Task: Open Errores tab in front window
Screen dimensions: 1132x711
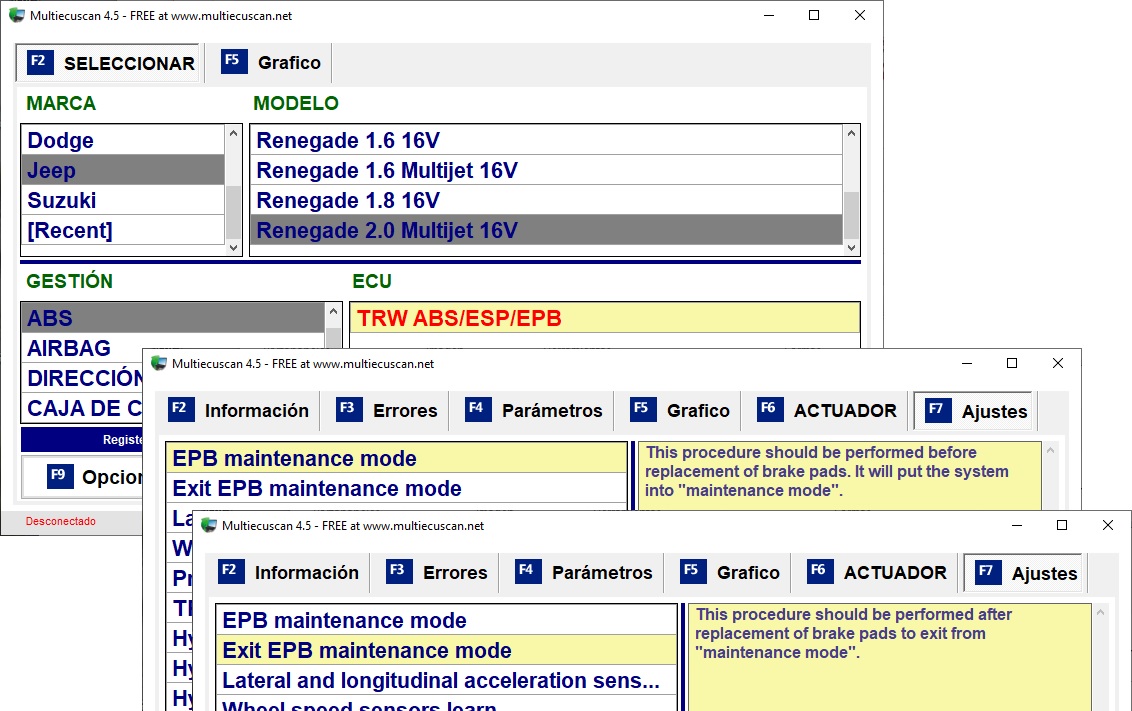Action: (x=437, y=572)
